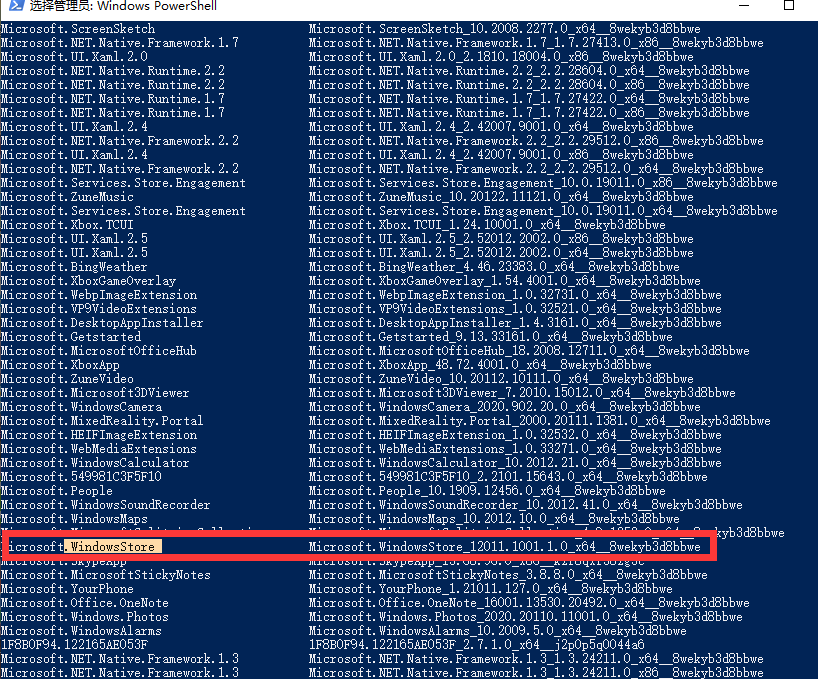The image size is (818, 679).
Task: Click package Microsoft.NET.Native.Runtime.1.7_1.7.27422.0_x64__8wekyb3d8bbwe
Action: (x=529, y=99)
